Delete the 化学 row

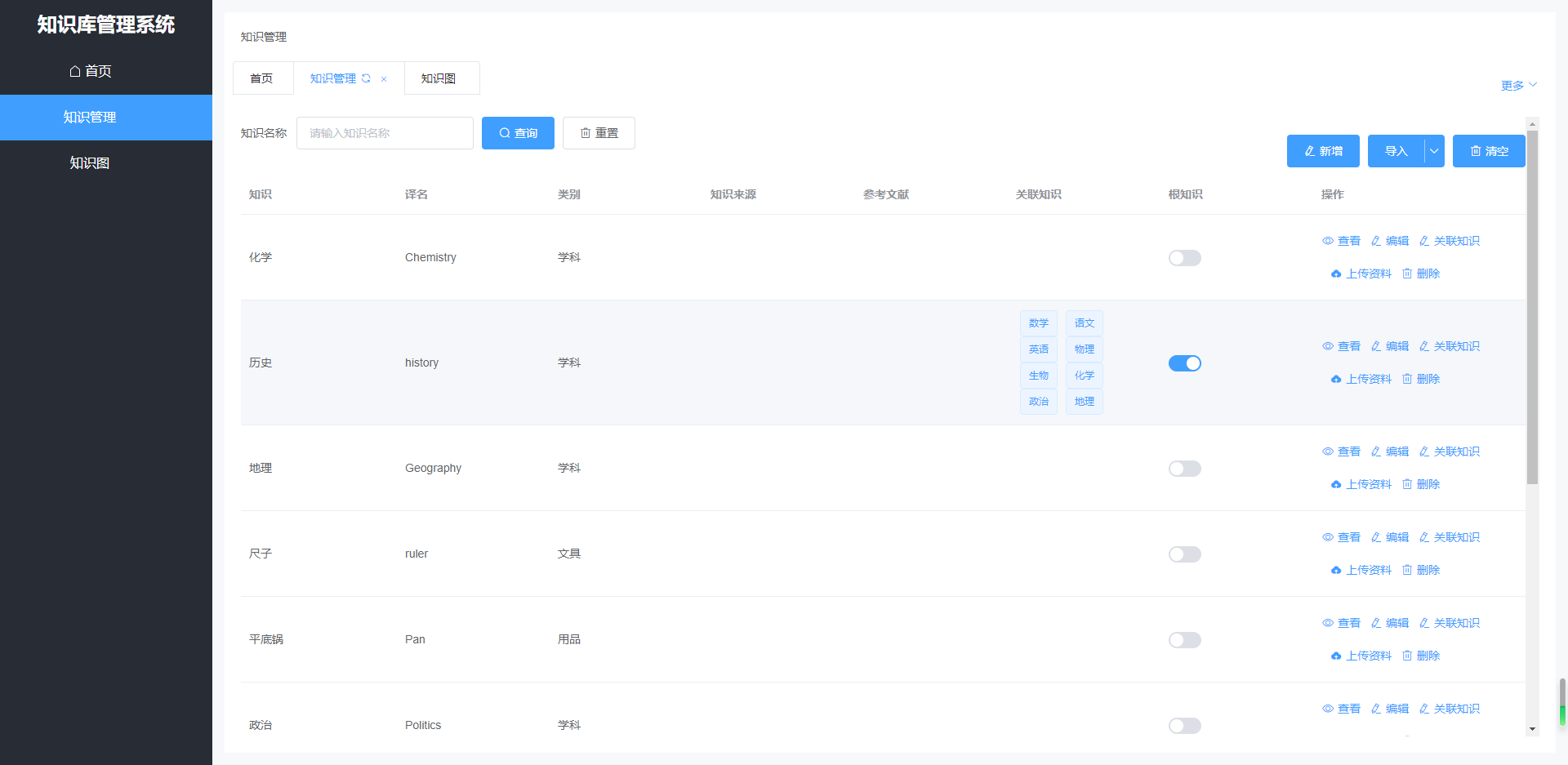[x=1421, y=274]
